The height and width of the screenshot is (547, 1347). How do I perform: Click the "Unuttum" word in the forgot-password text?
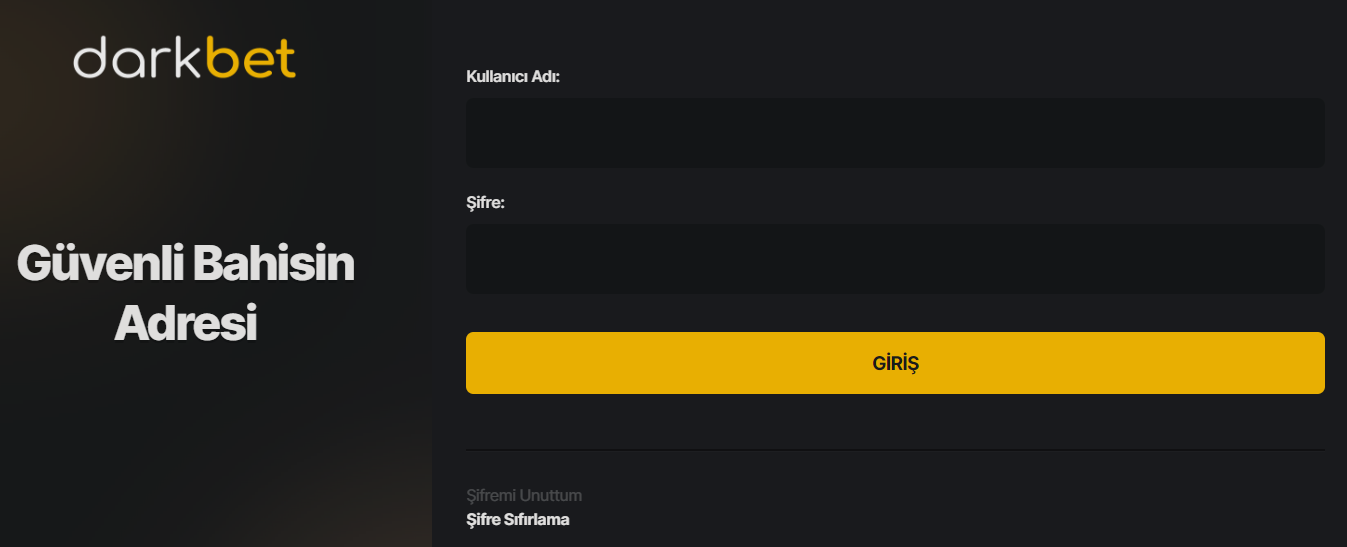[551, 496]
